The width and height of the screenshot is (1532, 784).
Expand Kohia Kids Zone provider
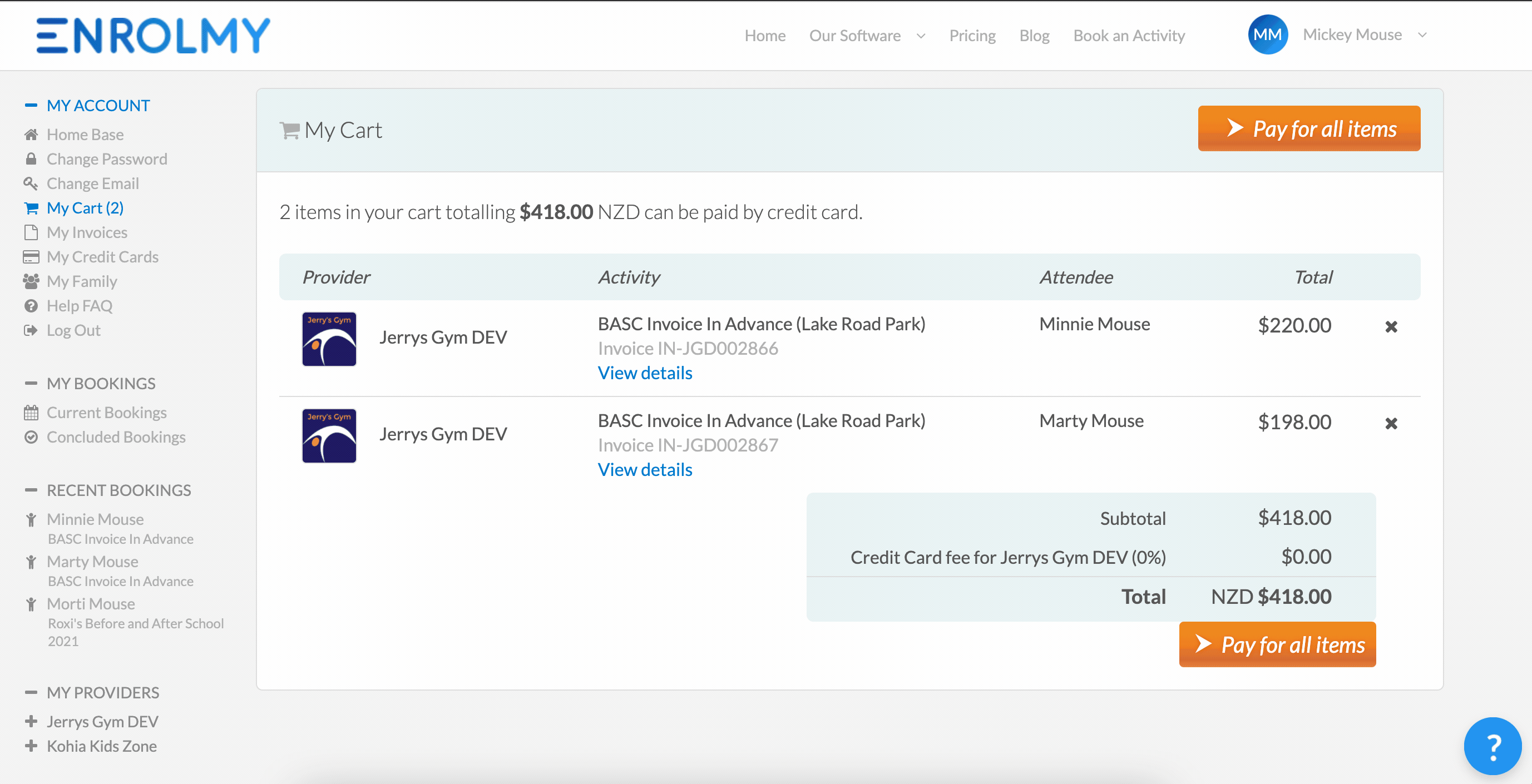click(x=31, y=746)
